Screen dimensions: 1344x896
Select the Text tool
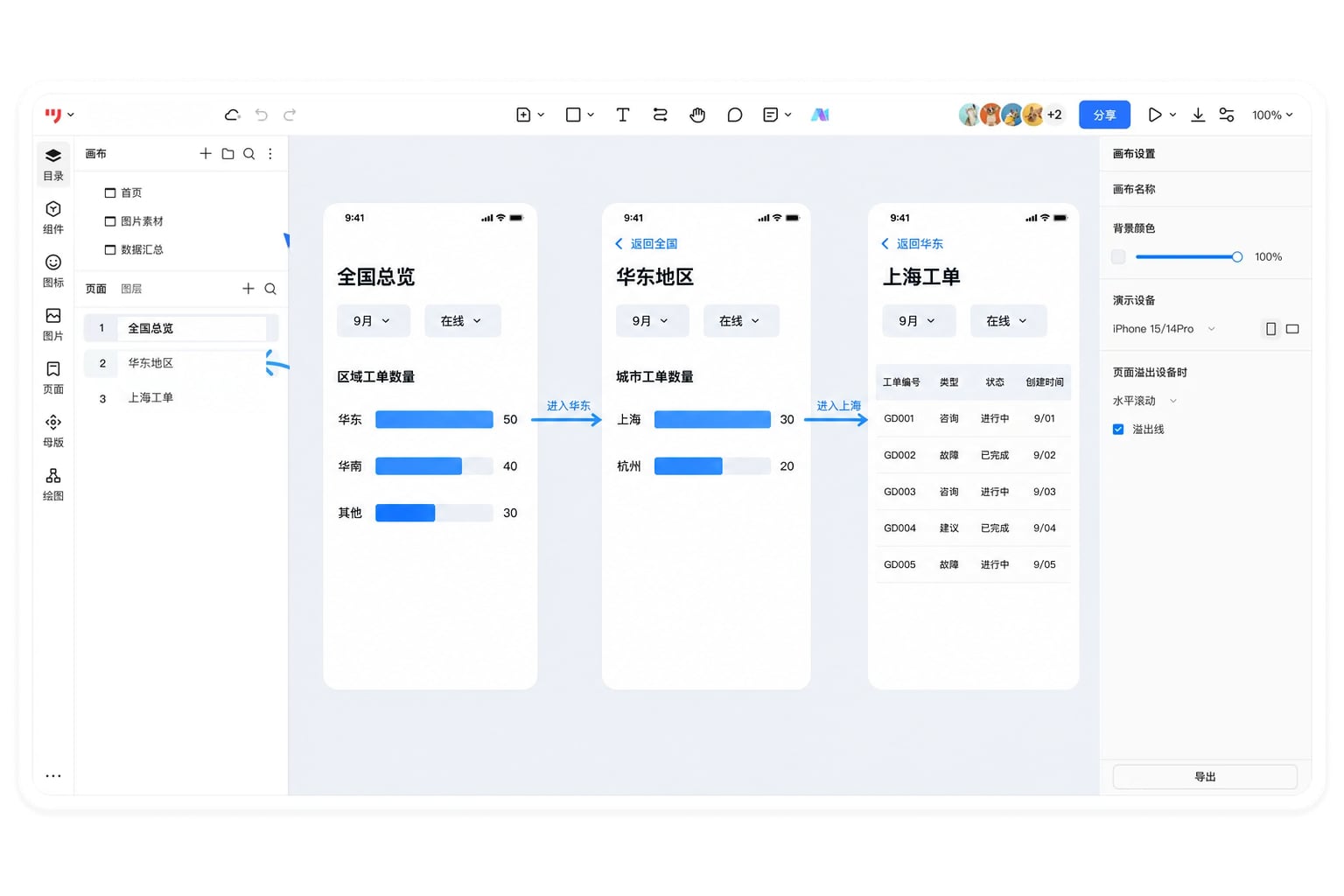(623, 115)
